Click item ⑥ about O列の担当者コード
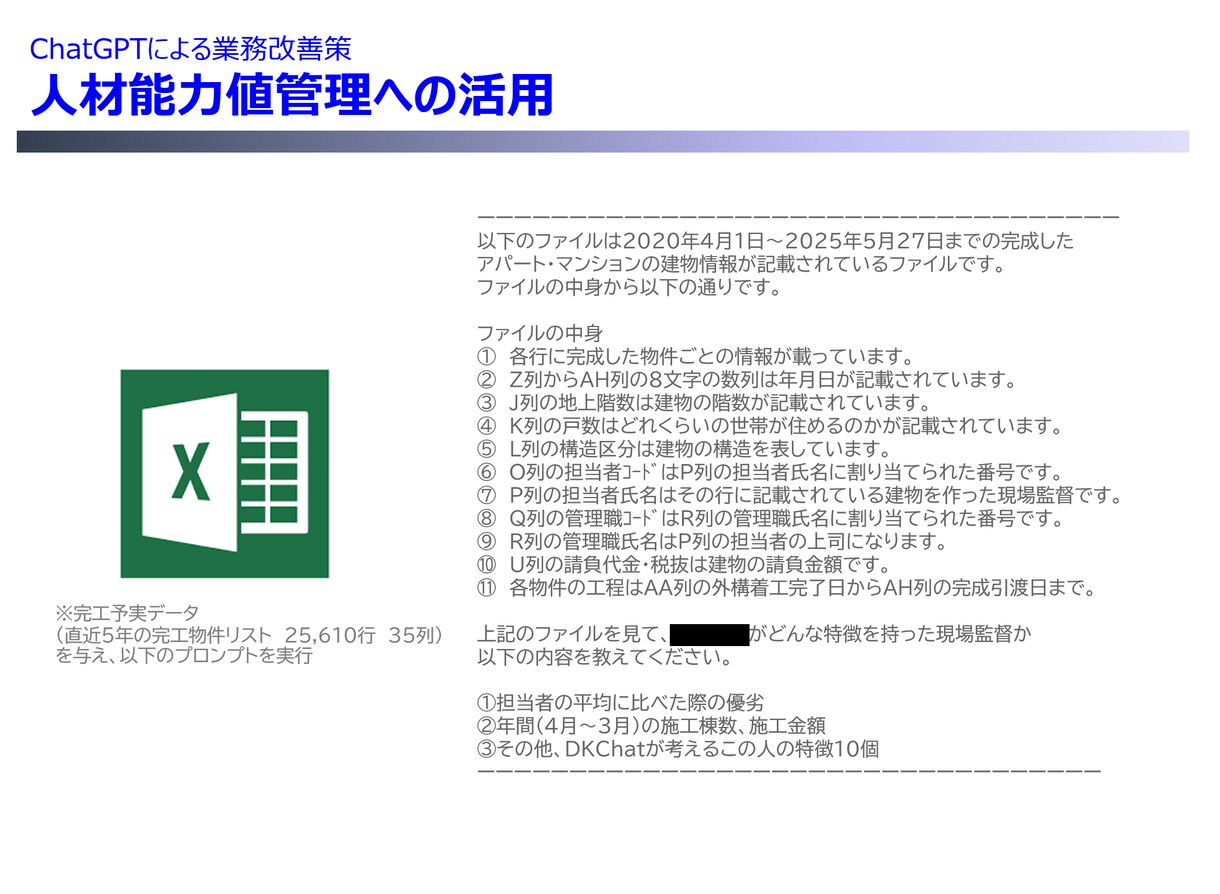Viewport: 1220px width, 894px height. click(x=770, y=472)
